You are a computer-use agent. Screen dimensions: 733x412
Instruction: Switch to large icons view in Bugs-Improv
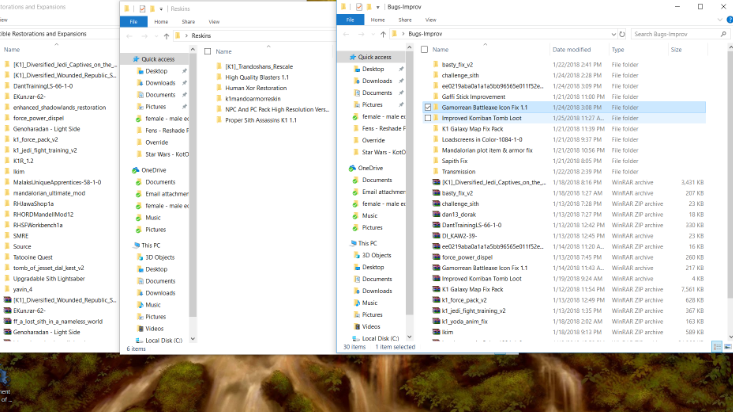[x=726, y=347]
